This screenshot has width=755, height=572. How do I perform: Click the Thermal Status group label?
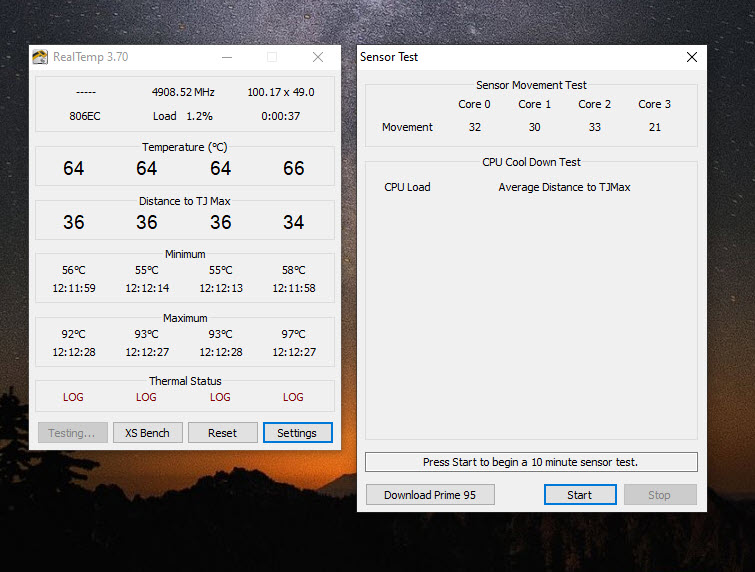coord(185,381)
